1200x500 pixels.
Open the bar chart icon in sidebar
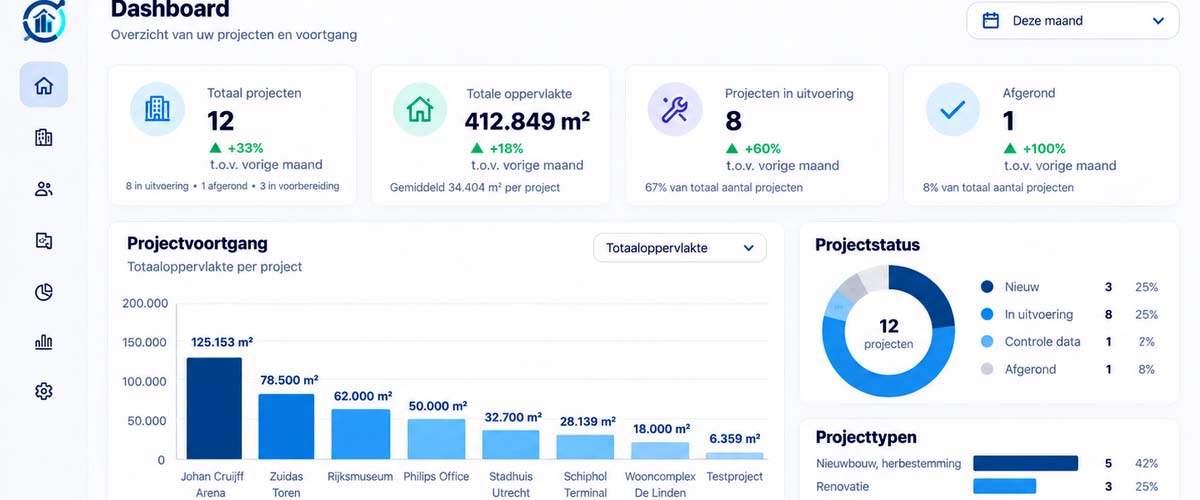[x=44, y=342]
